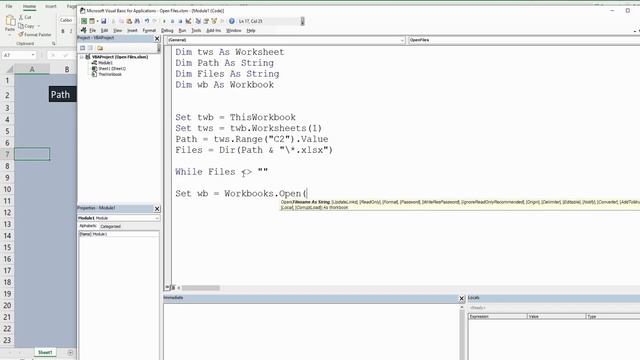Open the OpenFiles procedure dropdown
The image size is (640, 360).
click(x=524, y=40)
